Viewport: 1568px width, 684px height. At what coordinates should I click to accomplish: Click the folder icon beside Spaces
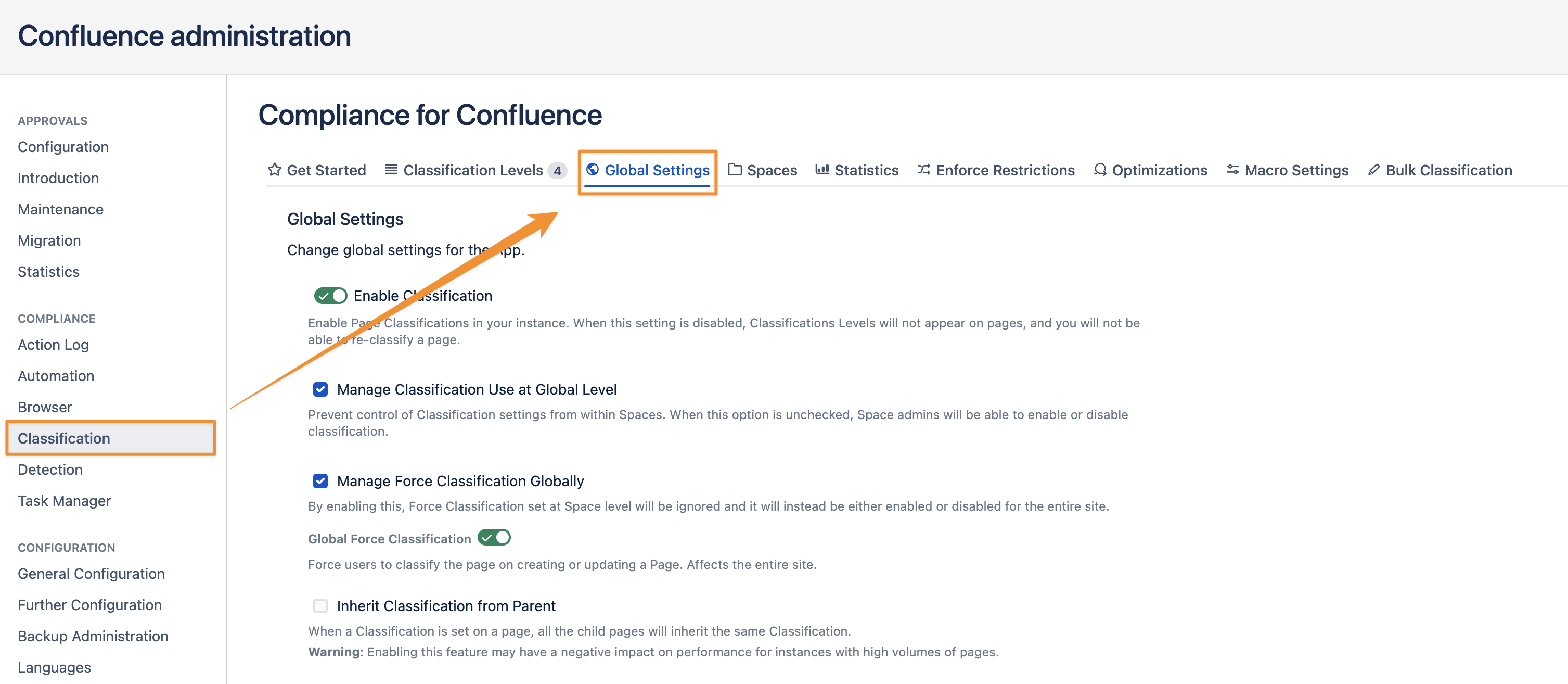click(735, 170)
